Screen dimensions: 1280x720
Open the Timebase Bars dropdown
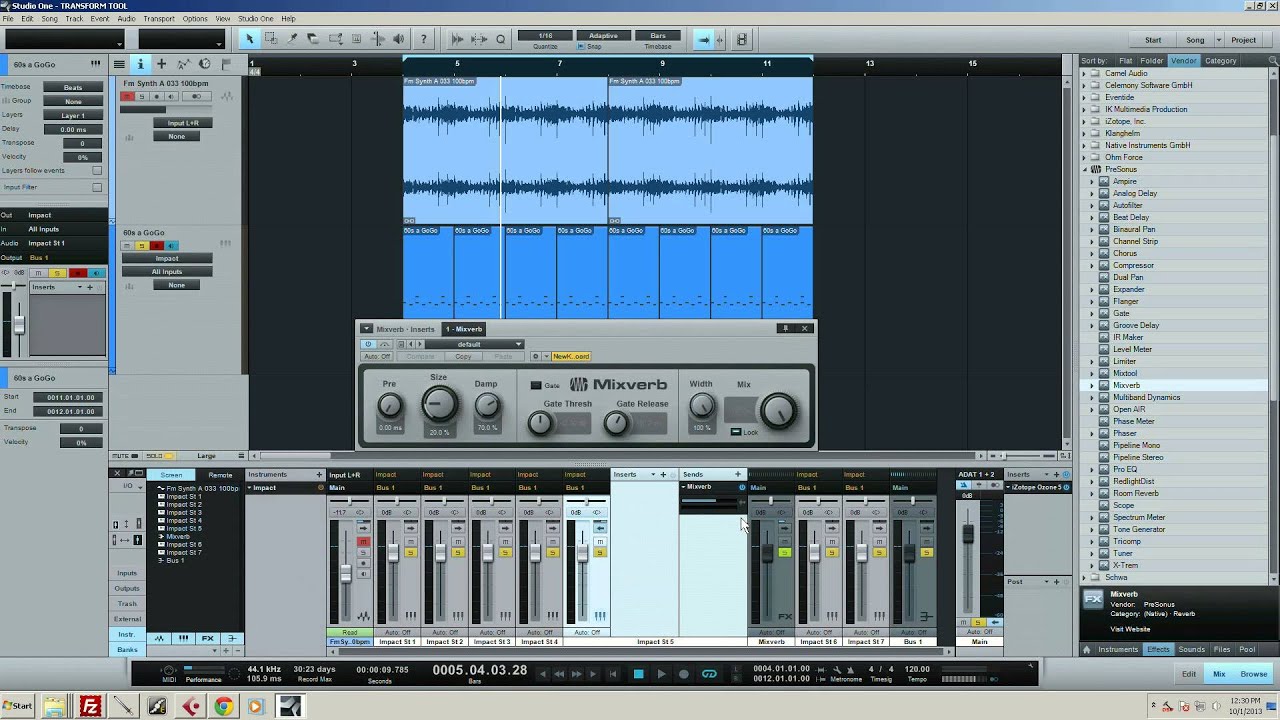click(658, 36)
